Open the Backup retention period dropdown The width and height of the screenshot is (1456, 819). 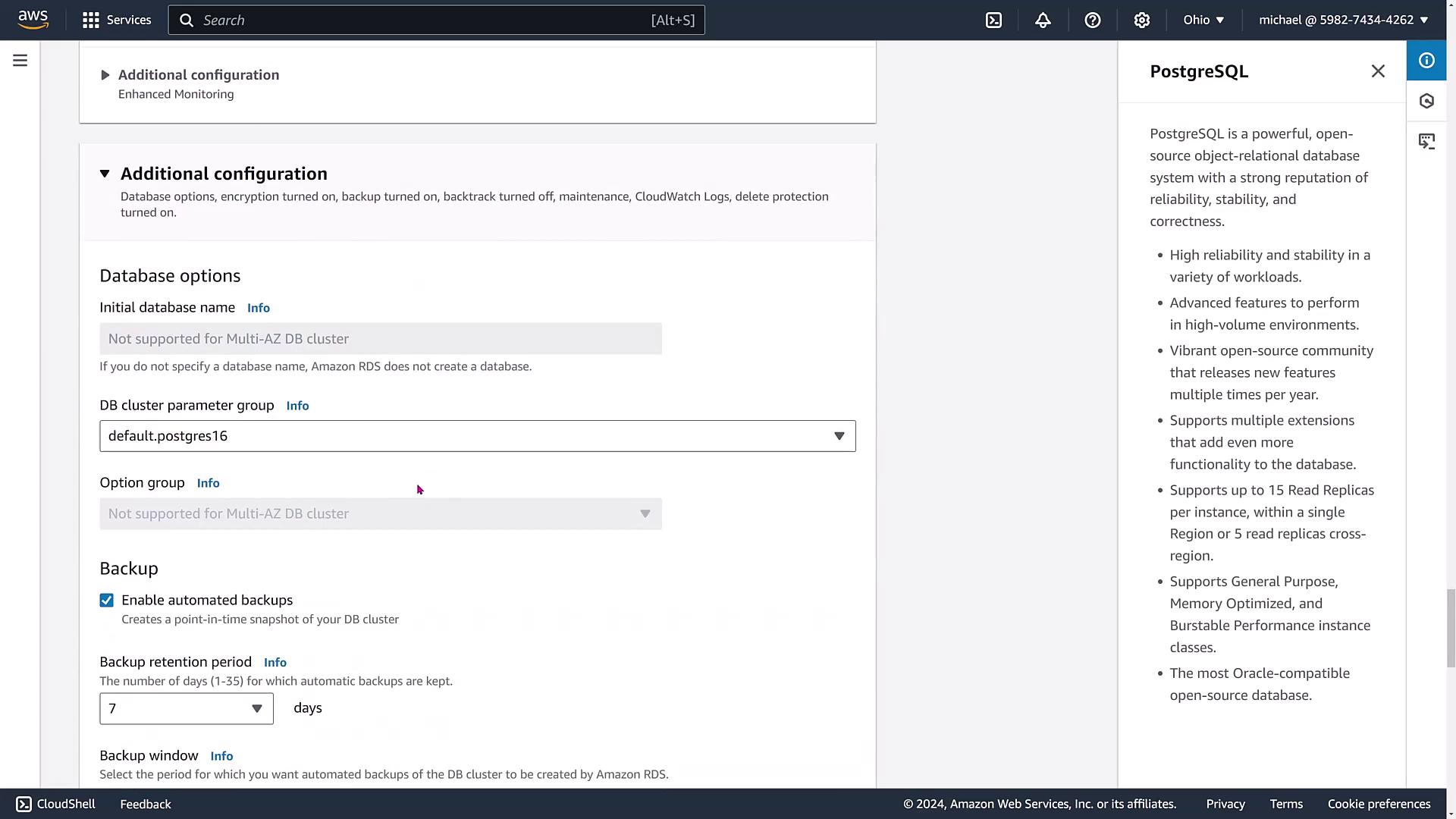[x=186, y=708]
